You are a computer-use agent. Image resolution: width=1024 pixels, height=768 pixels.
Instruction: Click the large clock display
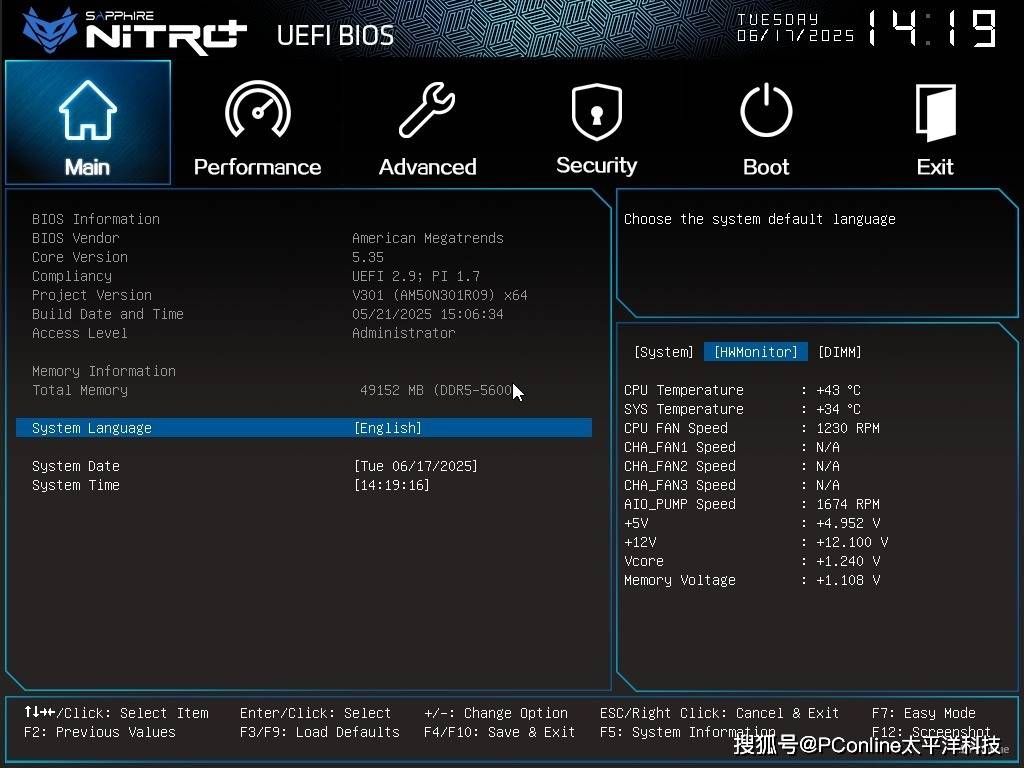point(932,30)
